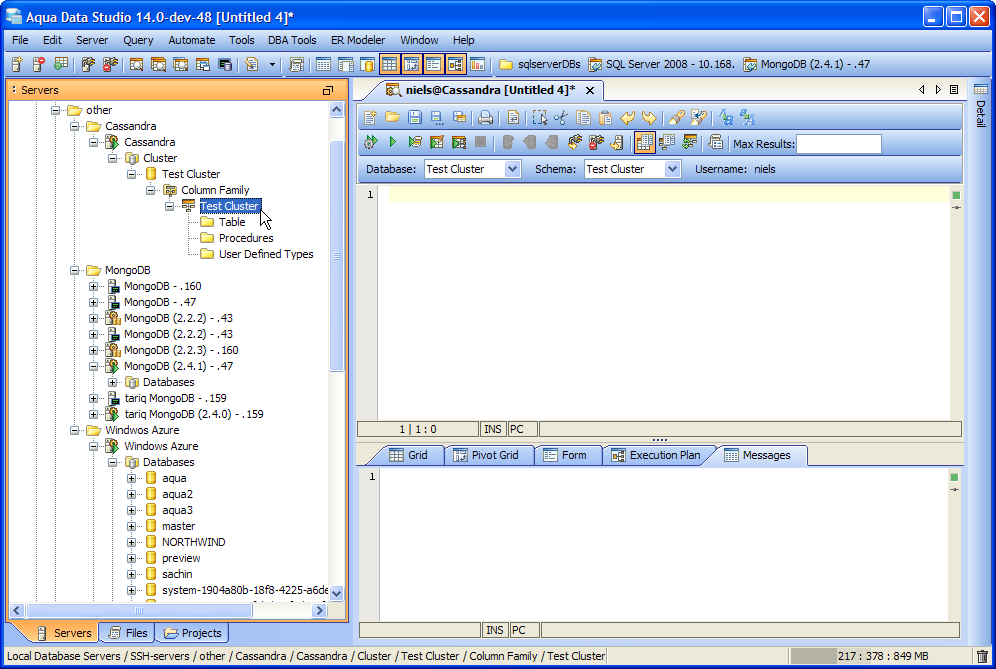Screen dimensions: 996x669
Task: Click the Disconnect plug icon with red minus
Action: point(596,142)
